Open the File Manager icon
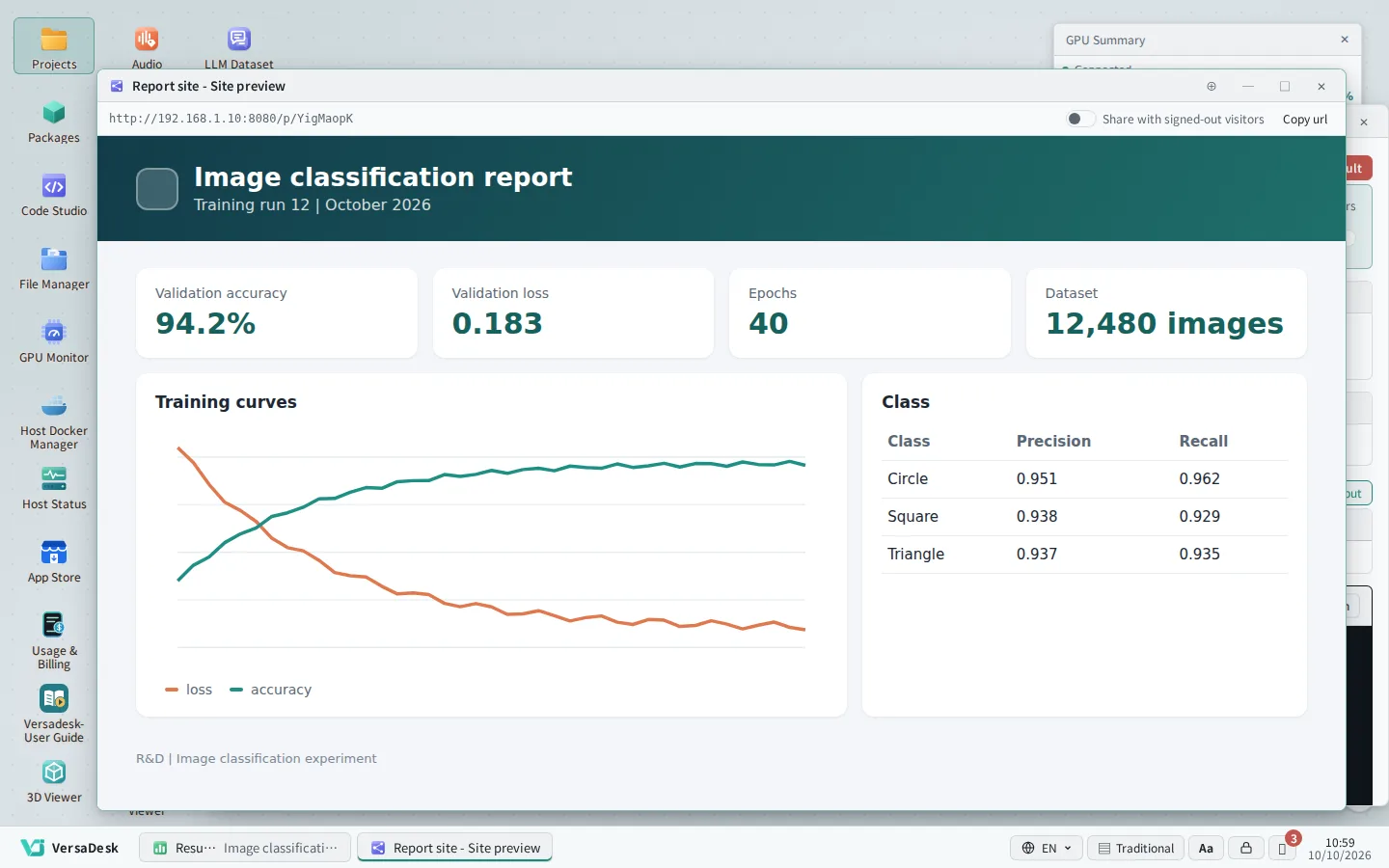1389x868 pixels. (54, 268)
